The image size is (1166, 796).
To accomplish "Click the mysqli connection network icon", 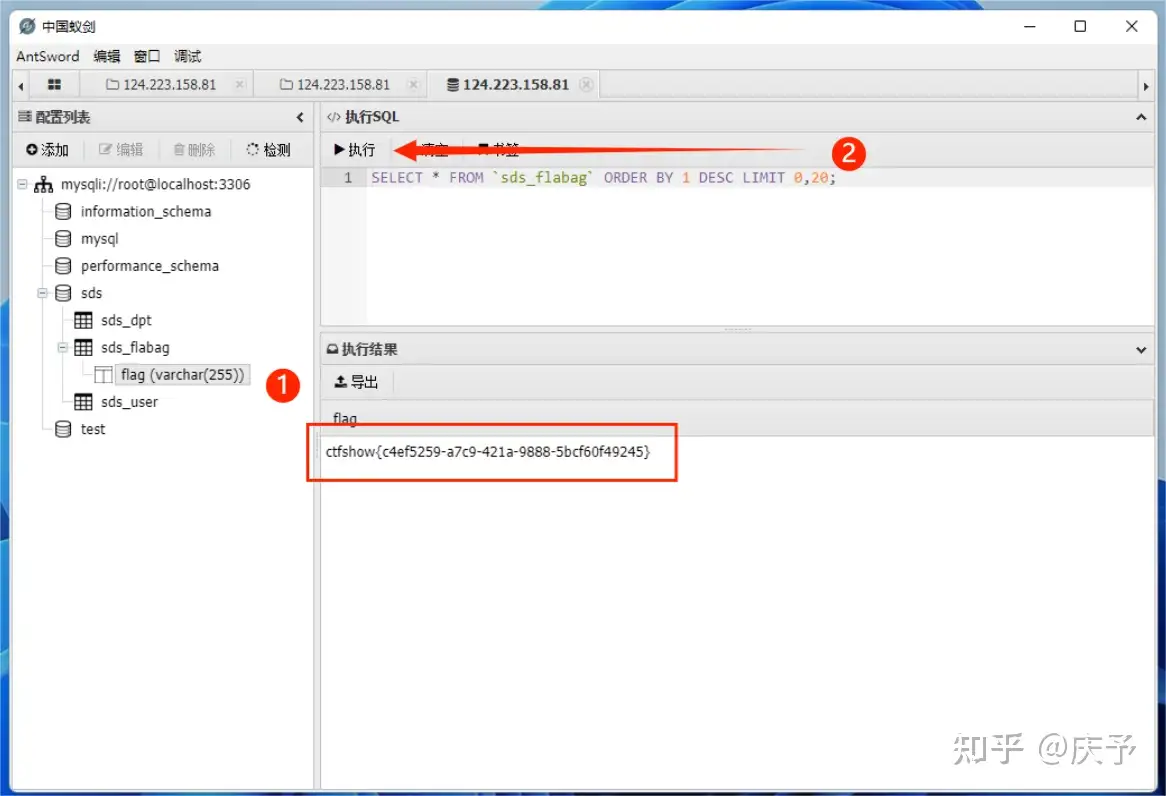I will pos(43,184).
